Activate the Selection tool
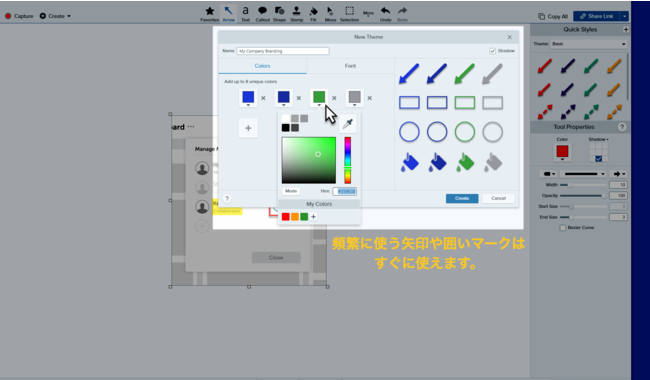The image size is (650, 380). tap(349, 14)
